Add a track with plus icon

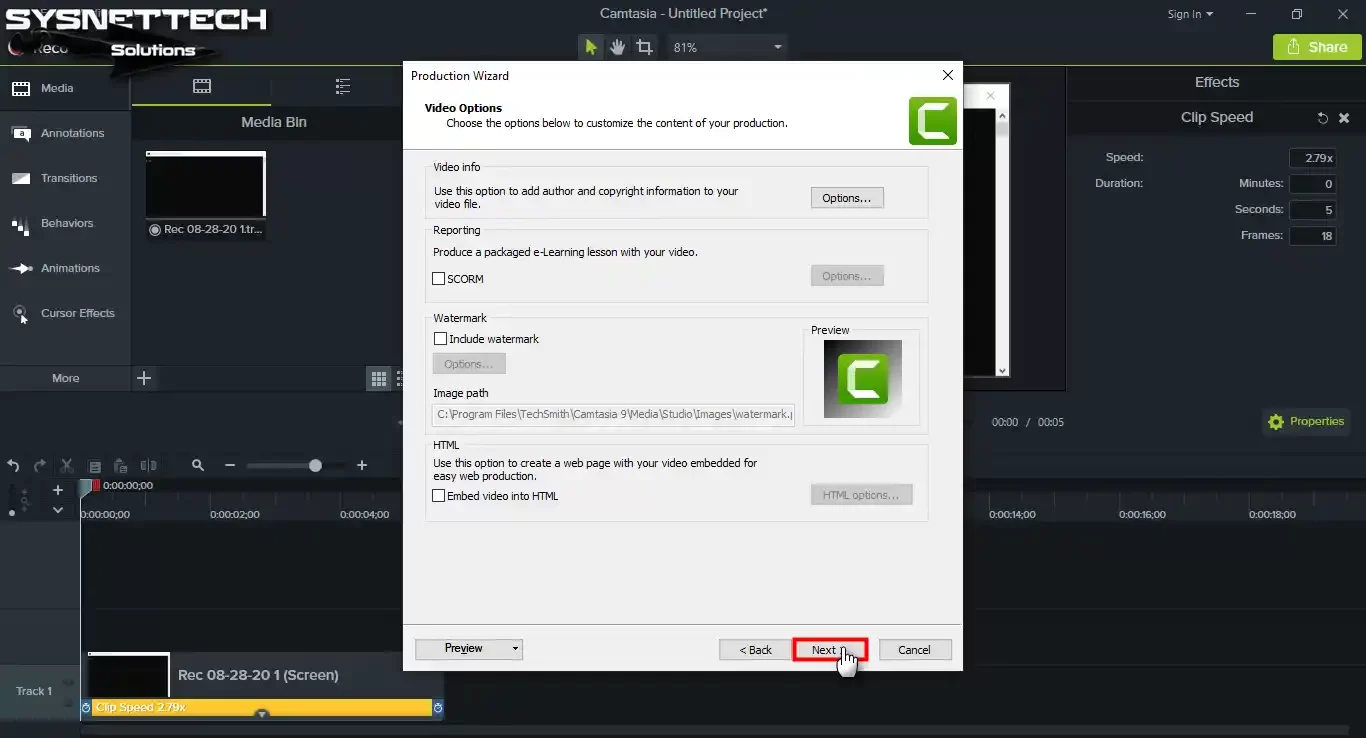[58, 490]
